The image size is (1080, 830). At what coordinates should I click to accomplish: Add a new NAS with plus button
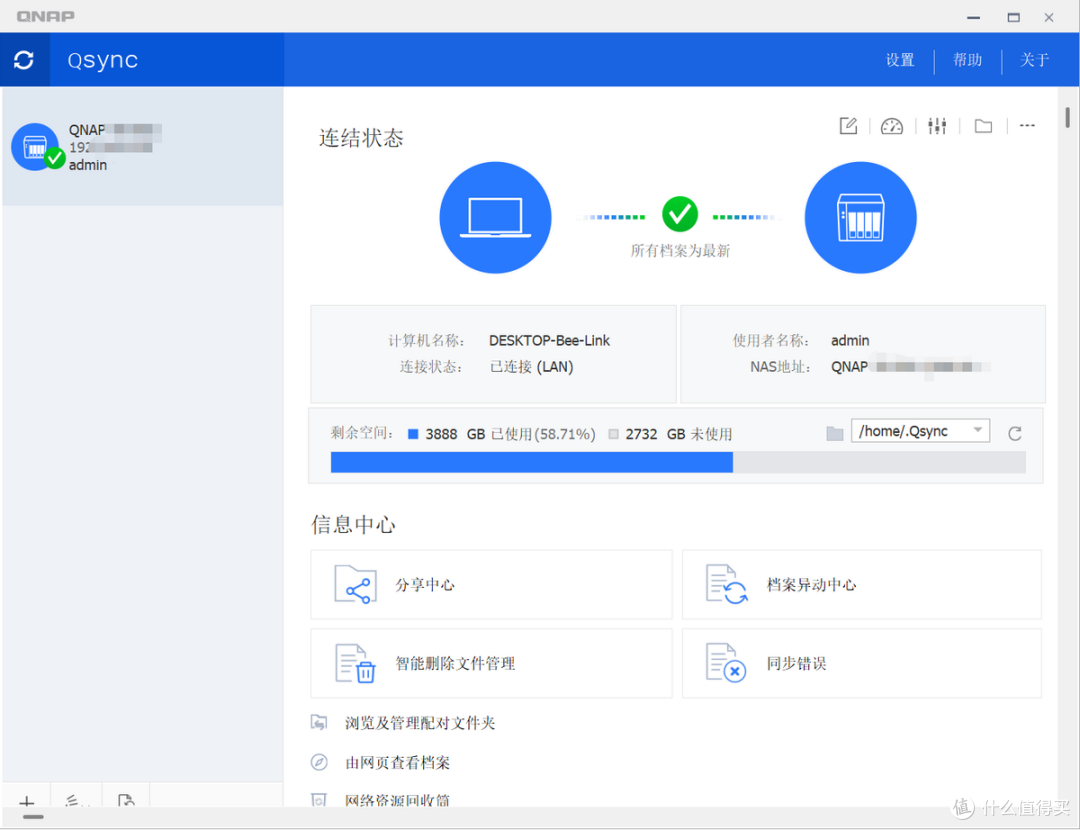(26, 800)
